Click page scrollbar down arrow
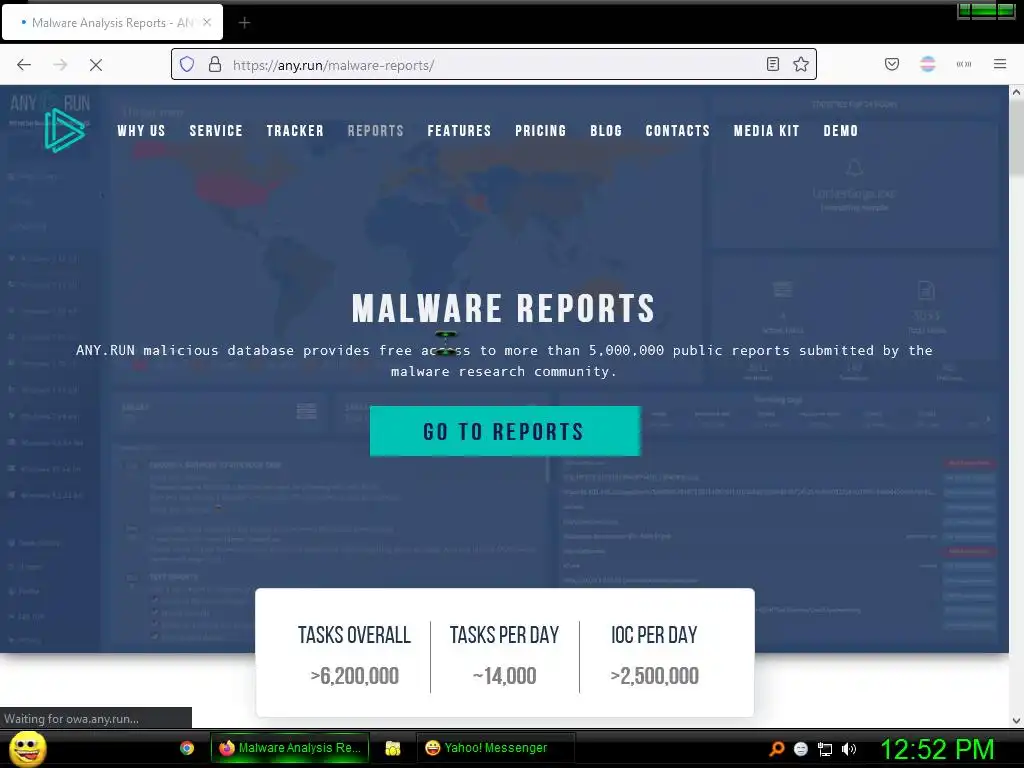This screenshot has height=768, width=1024. tap(1016, 721)
